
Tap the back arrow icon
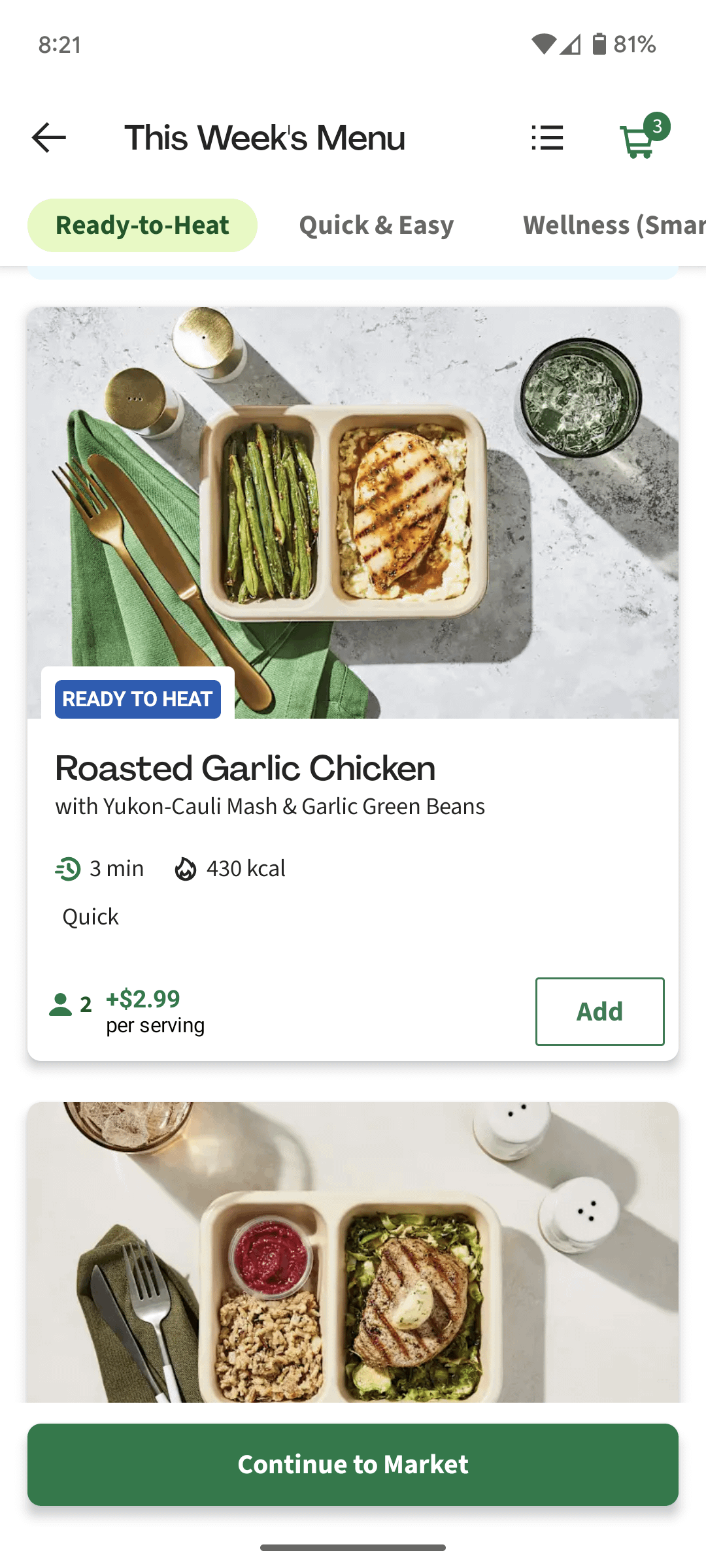pos(49,138)
